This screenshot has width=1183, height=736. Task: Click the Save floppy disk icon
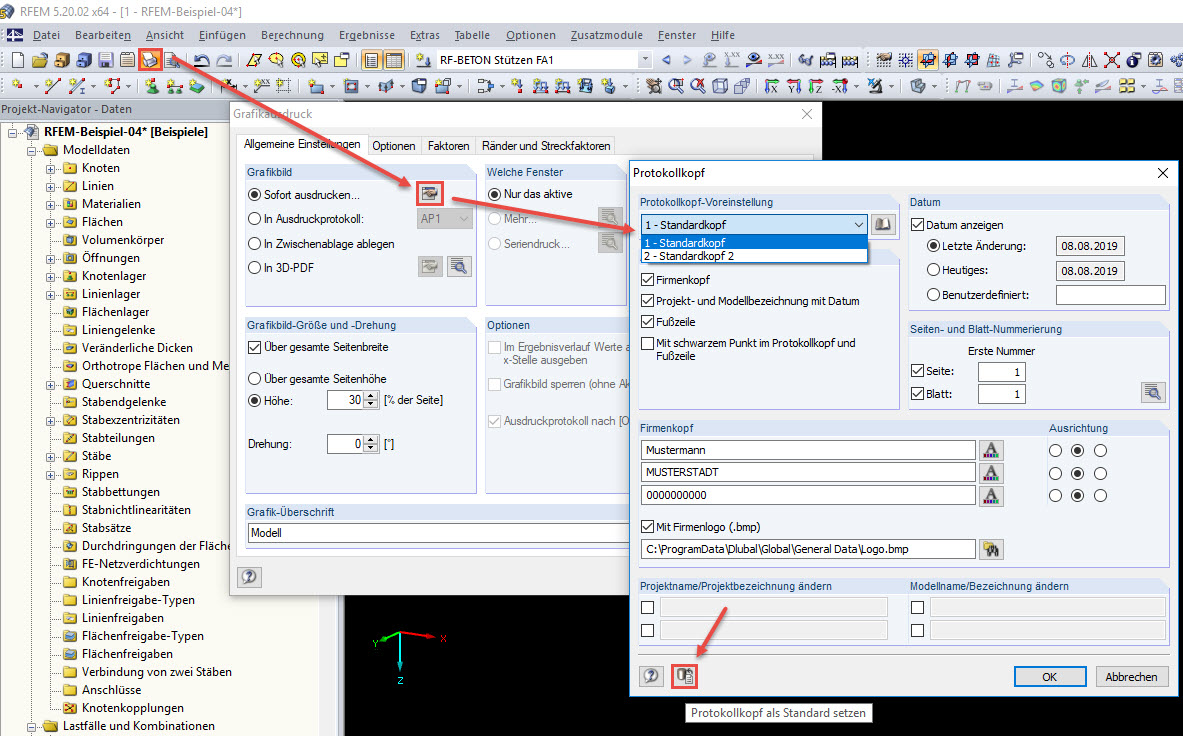(106, 60)
